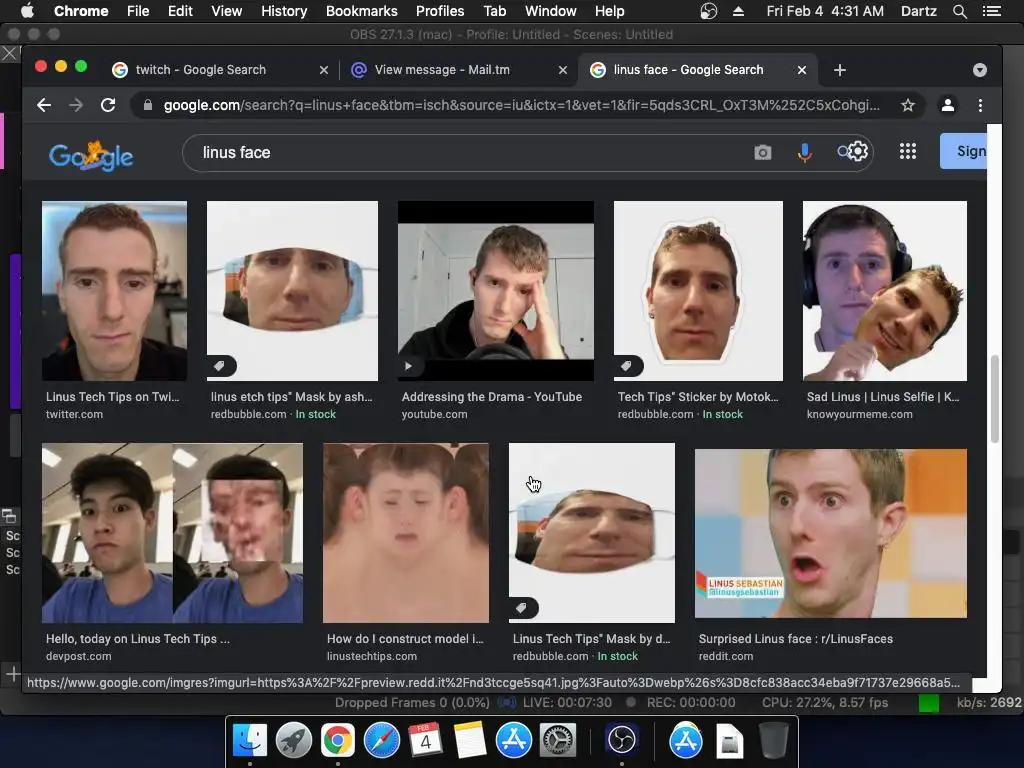Screen dimensions: 1024x768
Task: Click the OBS add scene plus button
Action: tap(12, 673)
